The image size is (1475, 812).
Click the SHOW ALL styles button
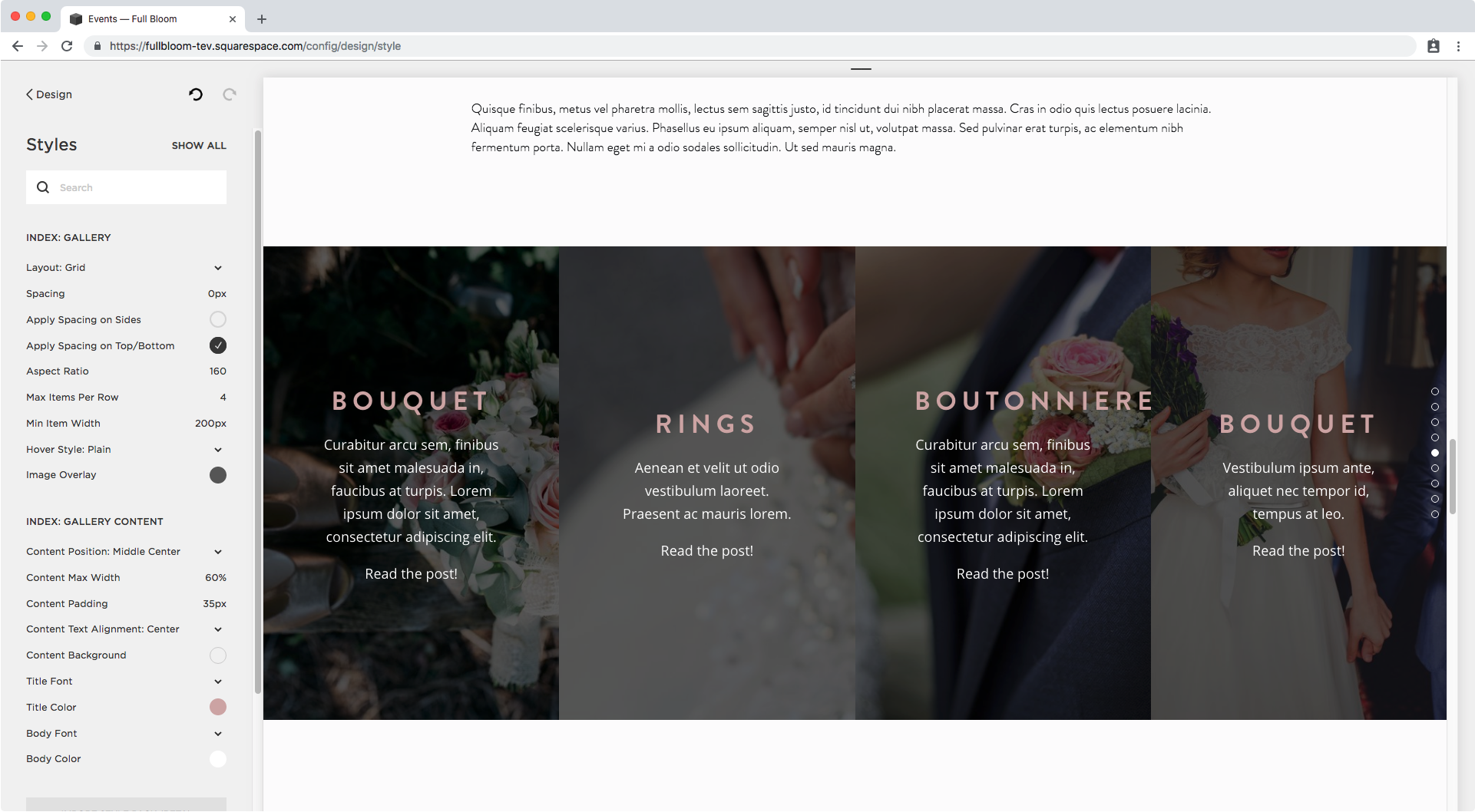[199, 146]
